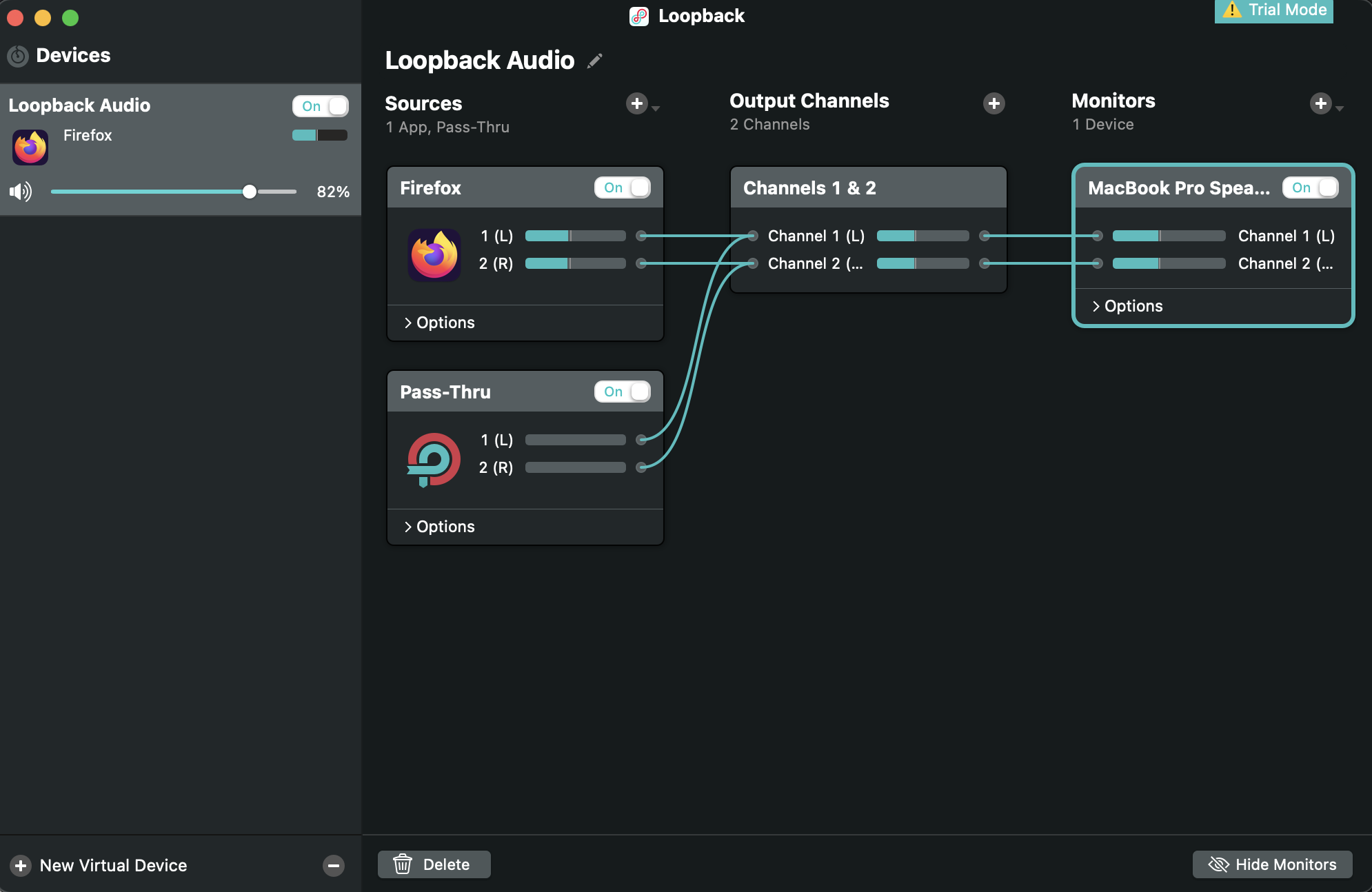Click the '2 Channels' subtitle text
Screen dimensions: 1372x892
770,124
